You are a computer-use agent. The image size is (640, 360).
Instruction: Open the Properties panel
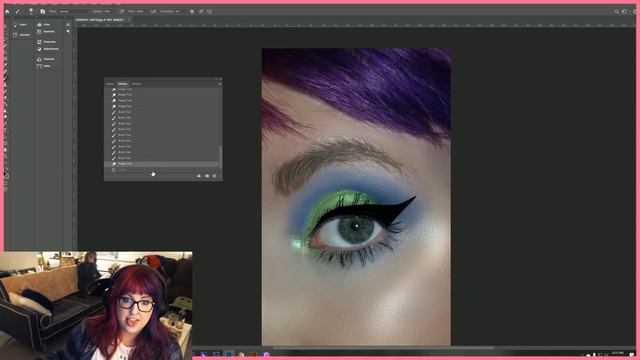(46, 42)
